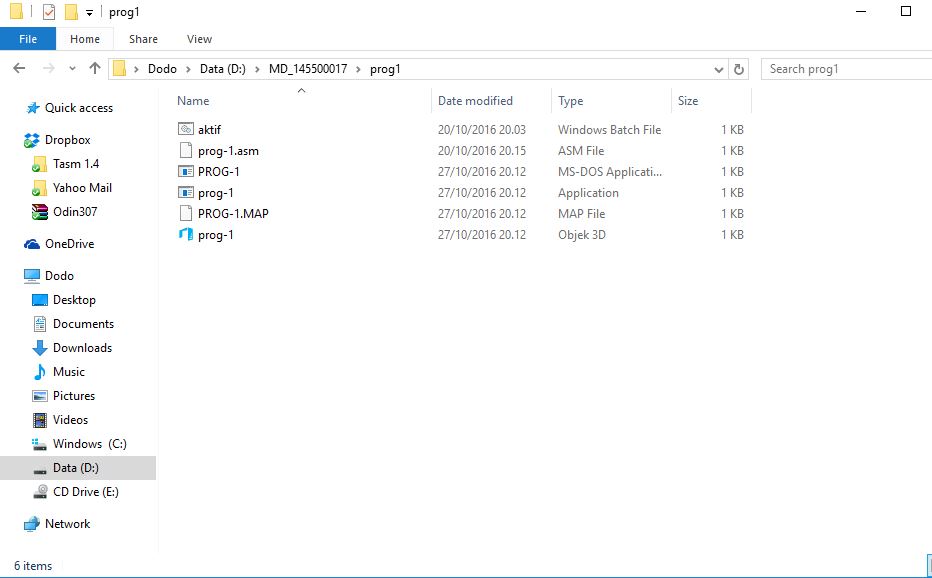Refresh the folder view

[x=738, y=69]
